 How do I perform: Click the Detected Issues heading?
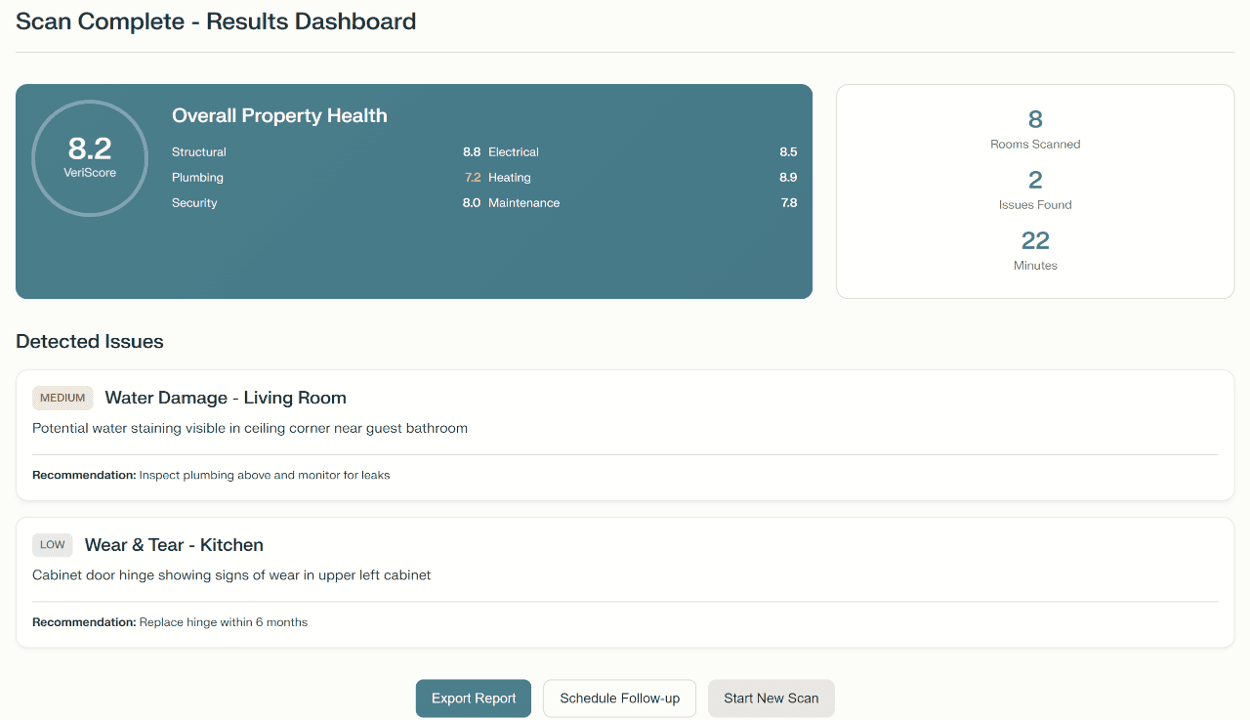click(x=90, y=341)
